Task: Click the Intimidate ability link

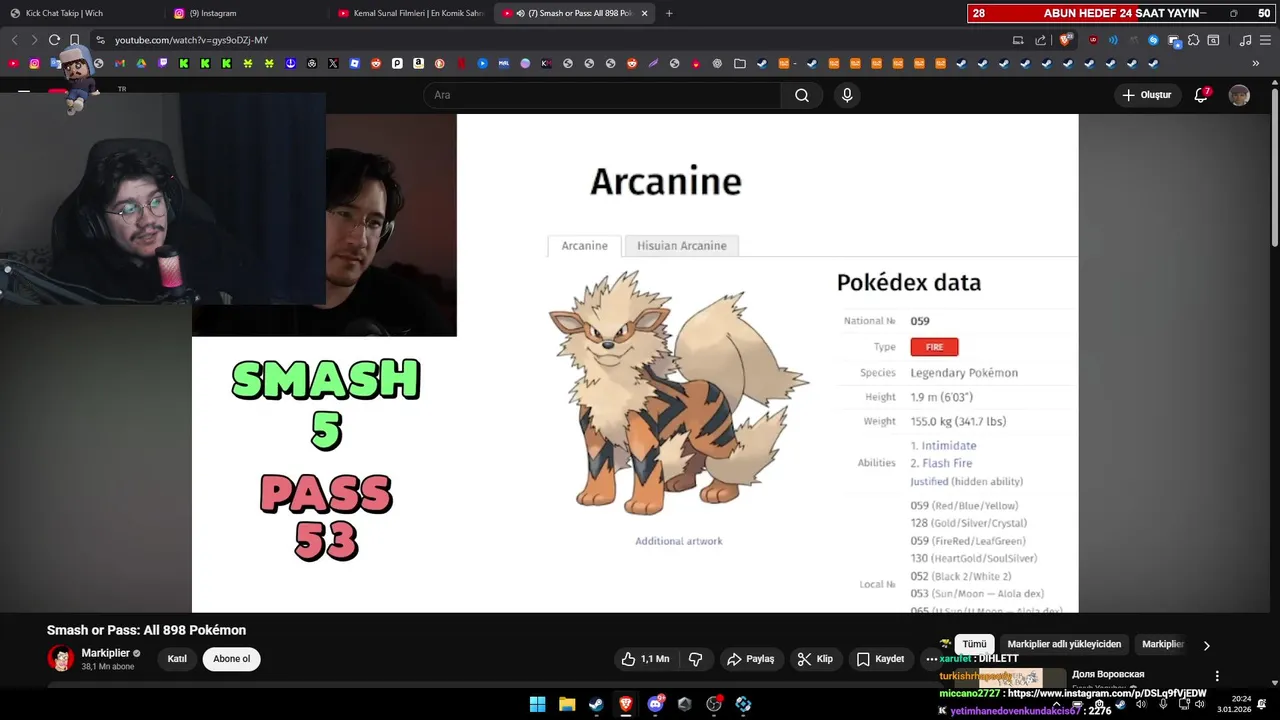Action: coord(949,446)
